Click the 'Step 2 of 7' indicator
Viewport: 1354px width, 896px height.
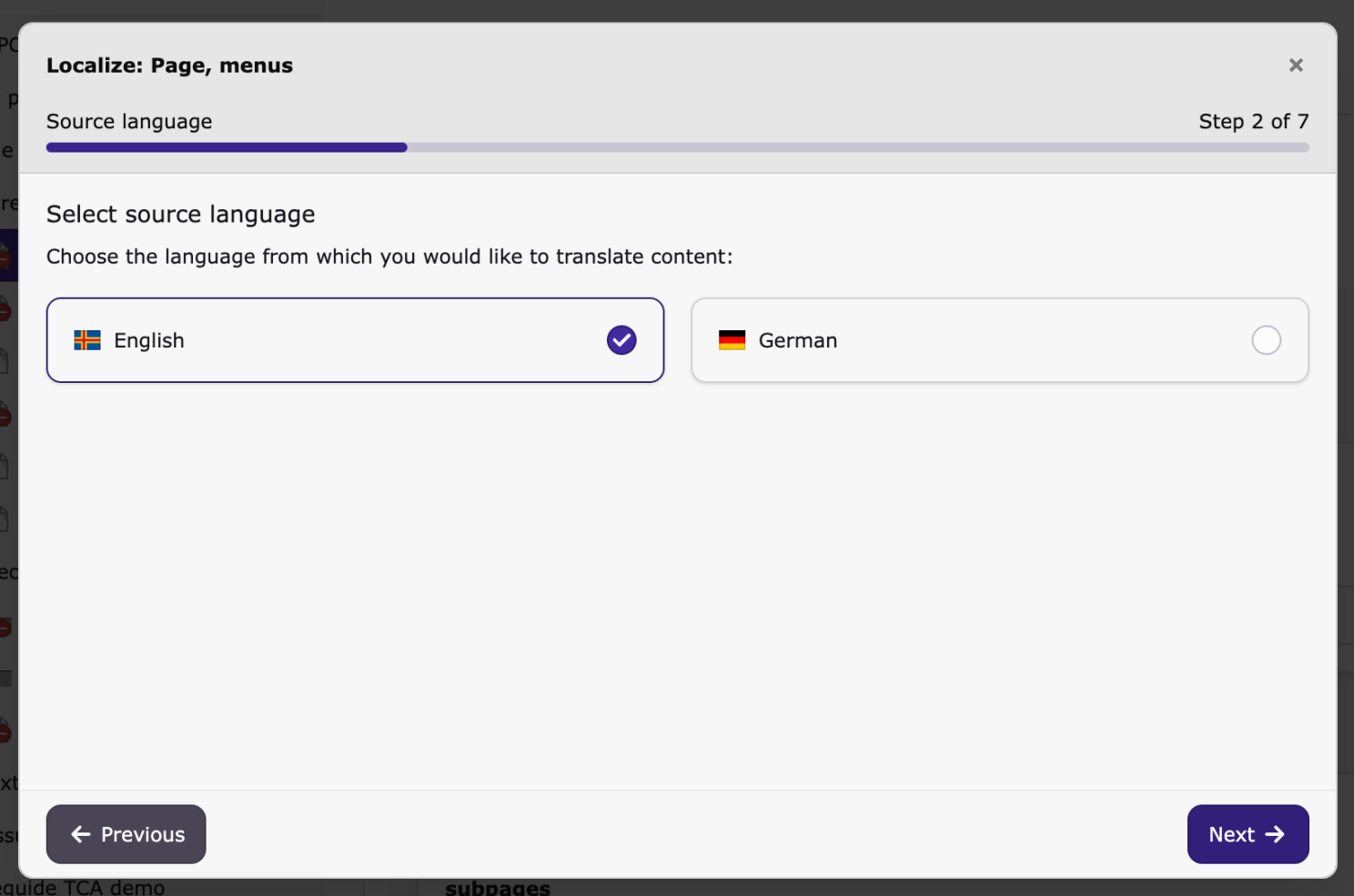[x=1253, y=122]
